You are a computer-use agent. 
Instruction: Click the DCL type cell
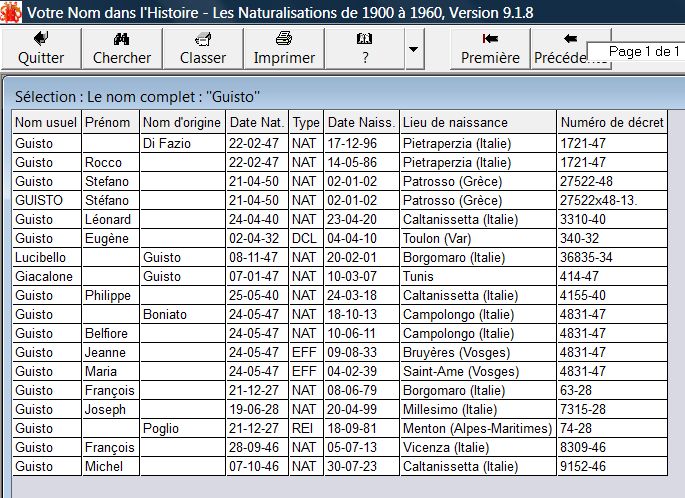point(306,239)
